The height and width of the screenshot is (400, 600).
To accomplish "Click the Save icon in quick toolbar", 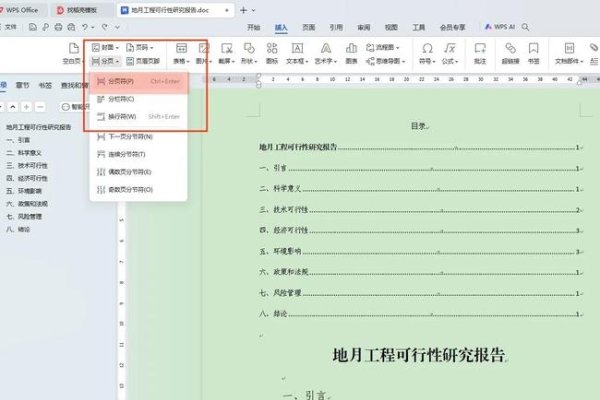I will pos(33,27).
